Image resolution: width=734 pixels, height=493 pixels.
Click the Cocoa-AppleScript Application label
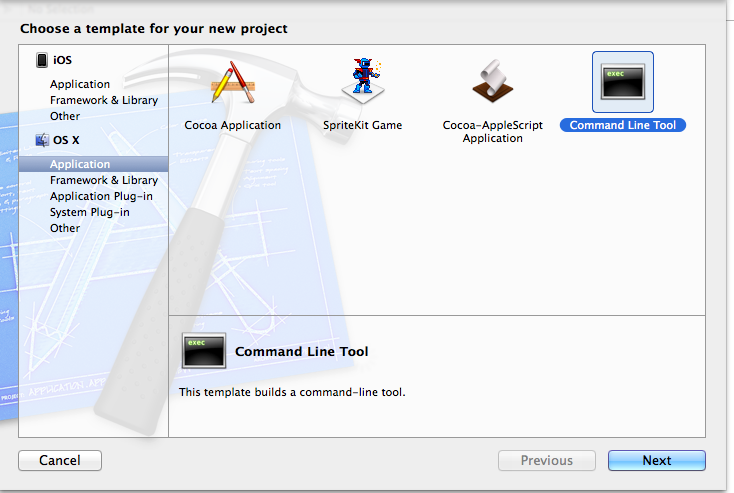coord(492,132)
